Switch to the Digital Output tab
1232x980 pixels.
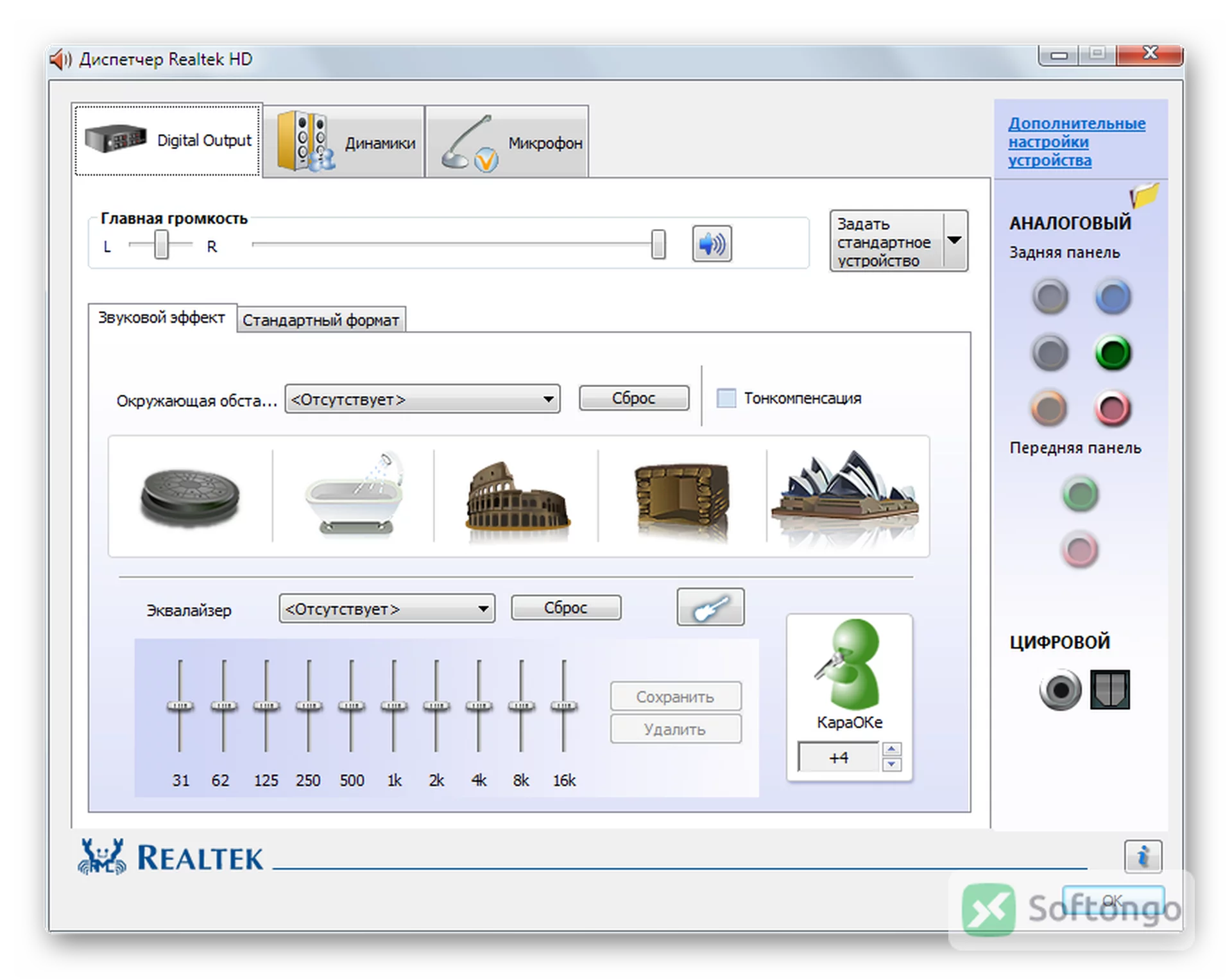pyautogui.click(x=168, y=140)
